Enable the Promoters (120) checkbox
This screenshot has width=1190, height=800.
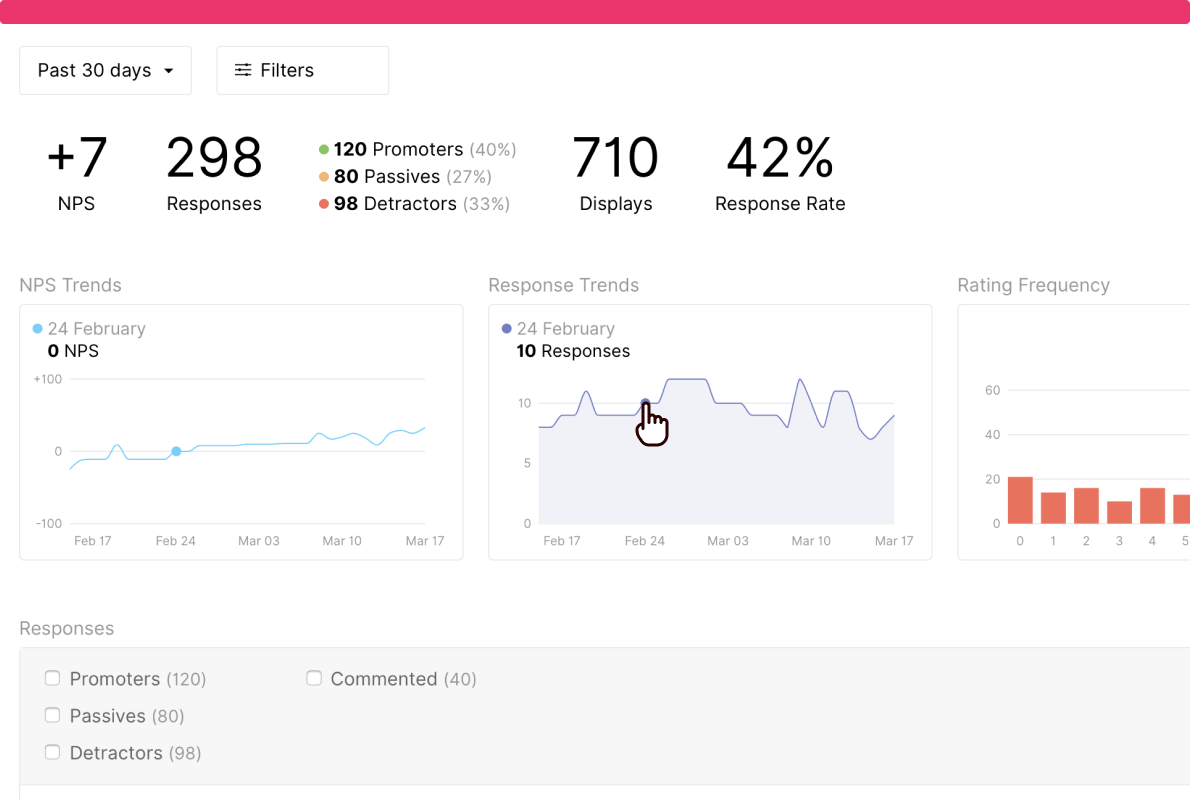coord(52,678)
